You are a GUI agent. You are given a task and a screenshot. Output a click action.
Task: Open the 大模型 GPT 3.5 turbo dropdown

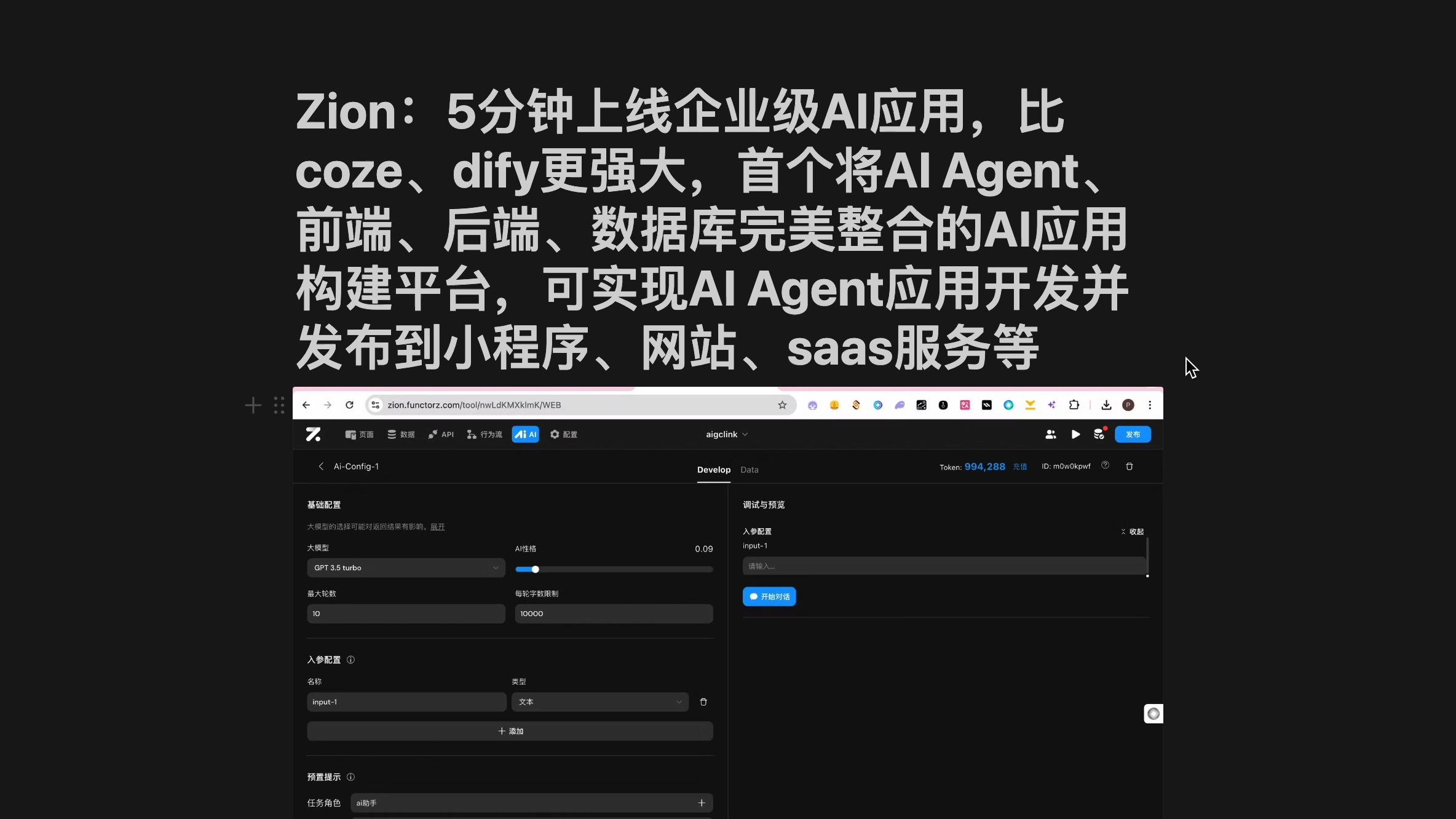406,568
